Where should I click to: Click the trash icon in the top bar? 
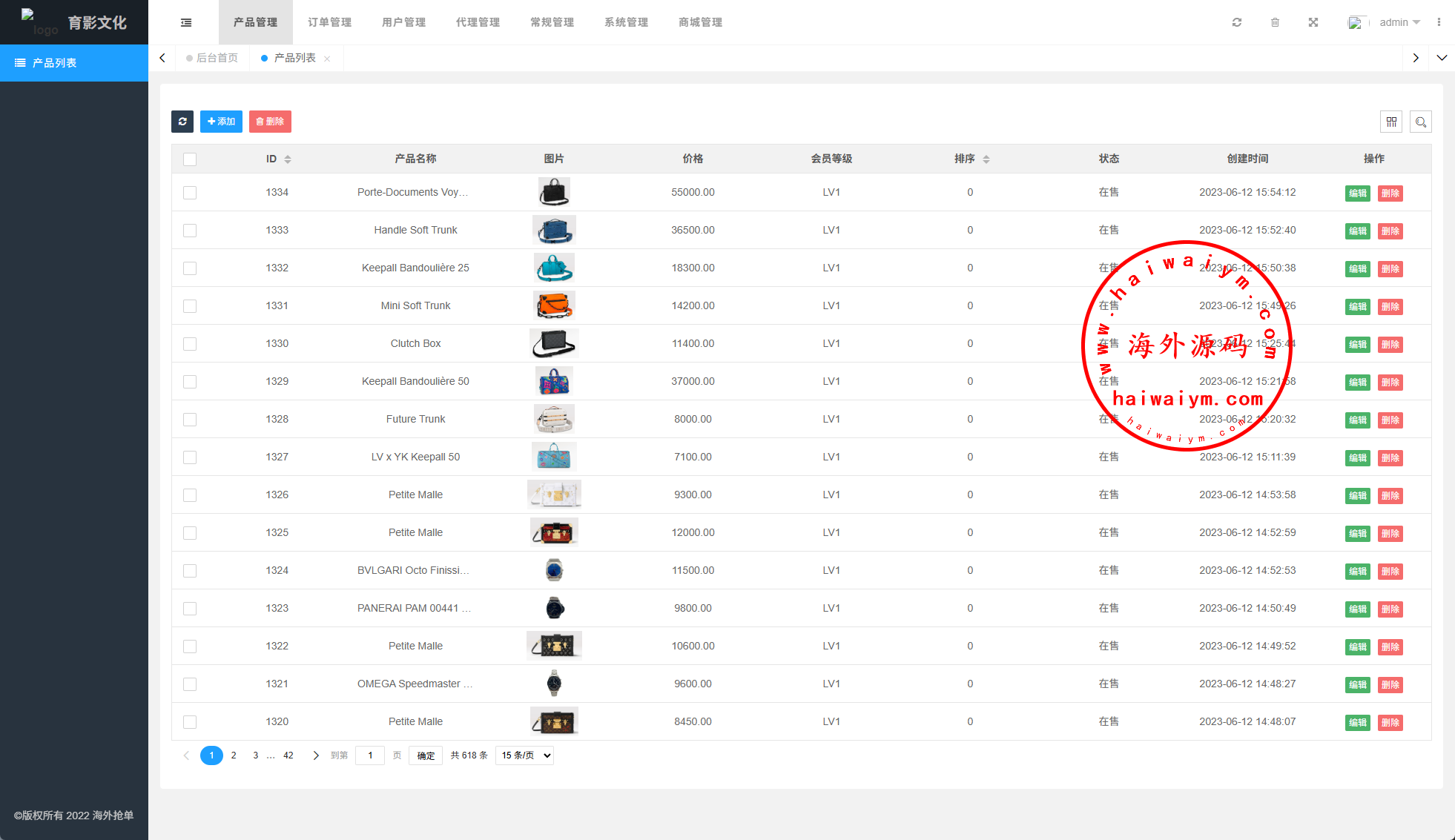point(1275,22)
